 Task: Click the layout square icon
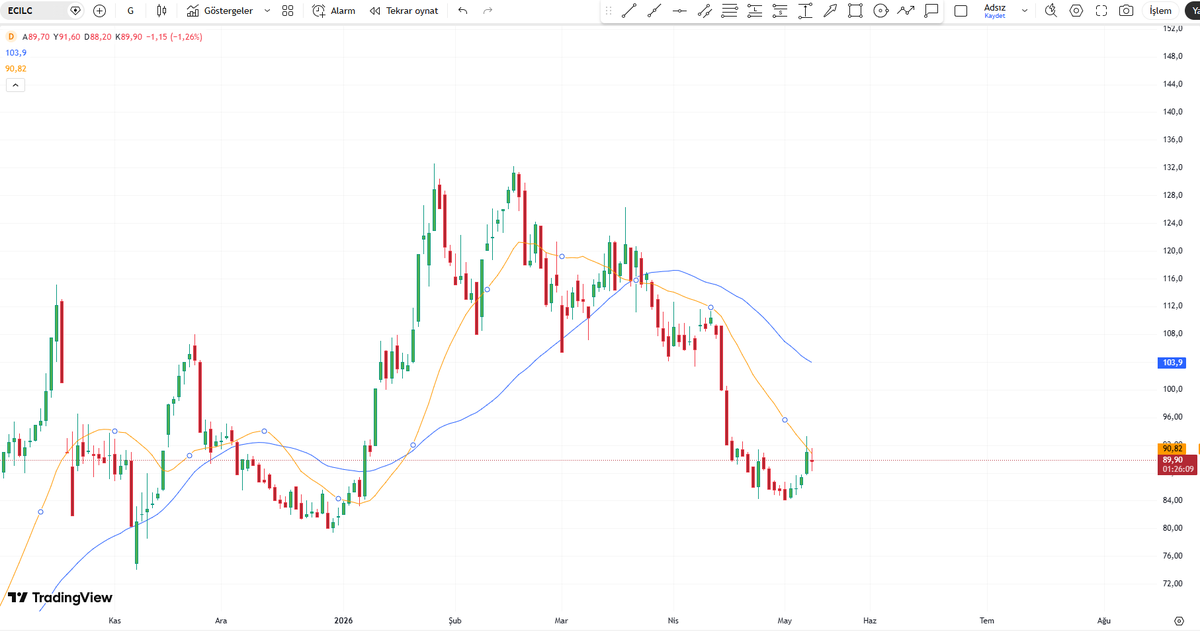[x=961, y=11]
